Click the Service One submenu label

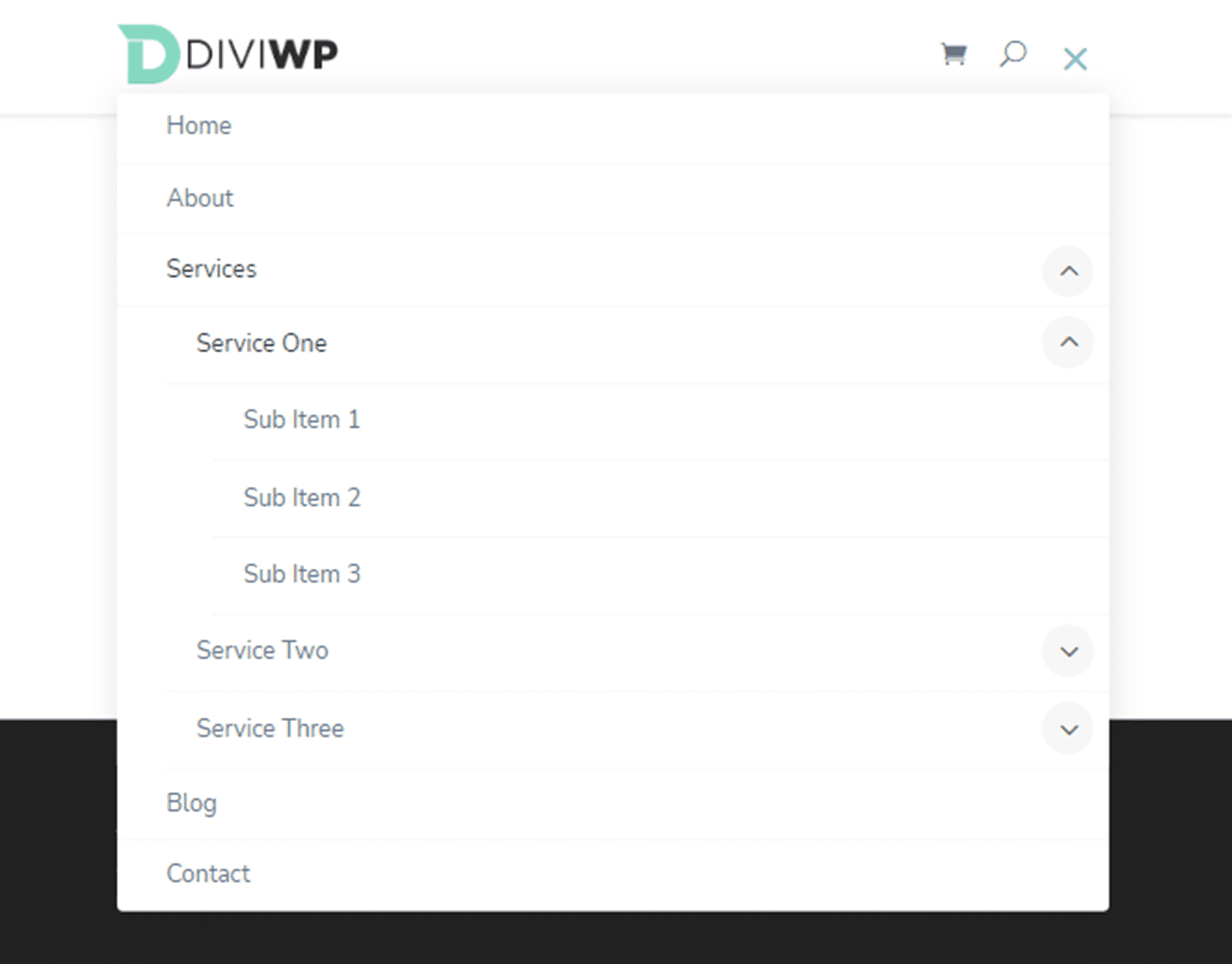click(x=261, y=344)
